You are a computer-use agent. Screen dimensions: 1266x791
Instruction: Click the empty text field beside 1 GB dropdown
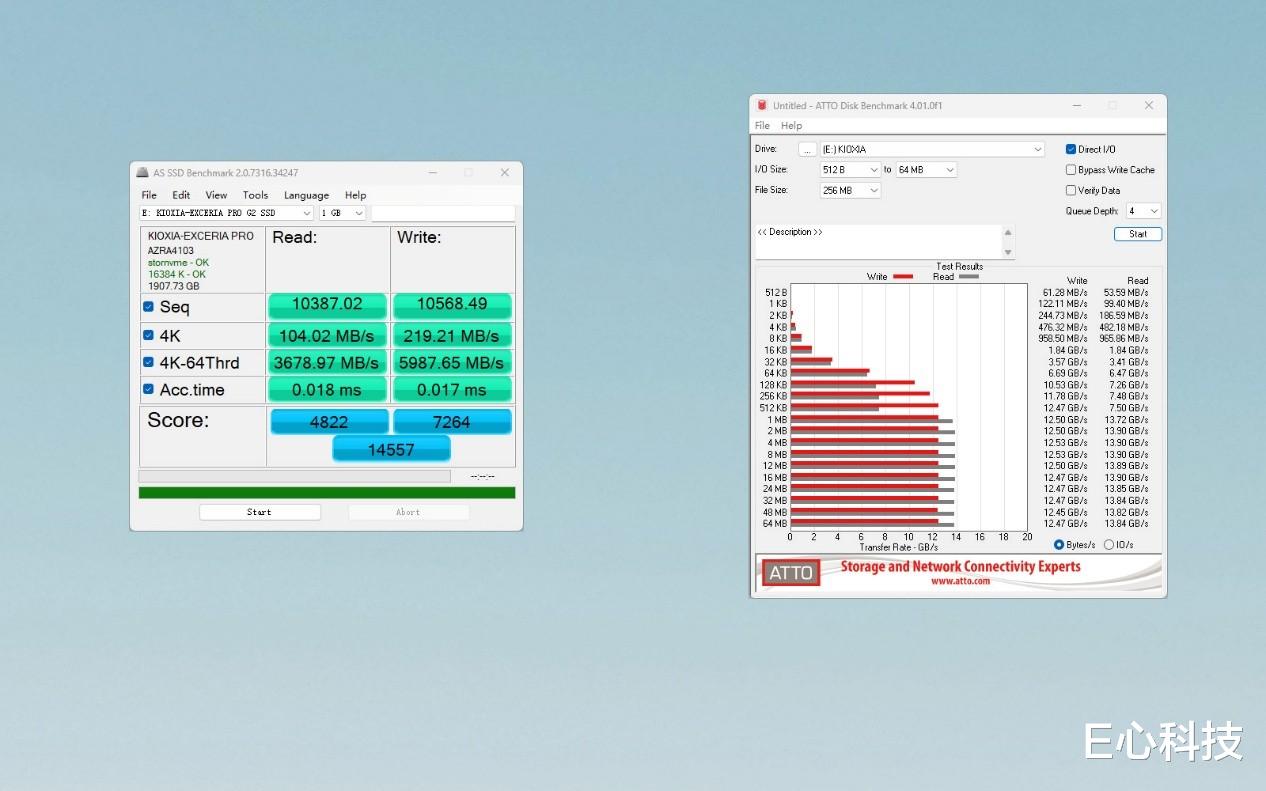pyautogui.click(x=443, y=213)
